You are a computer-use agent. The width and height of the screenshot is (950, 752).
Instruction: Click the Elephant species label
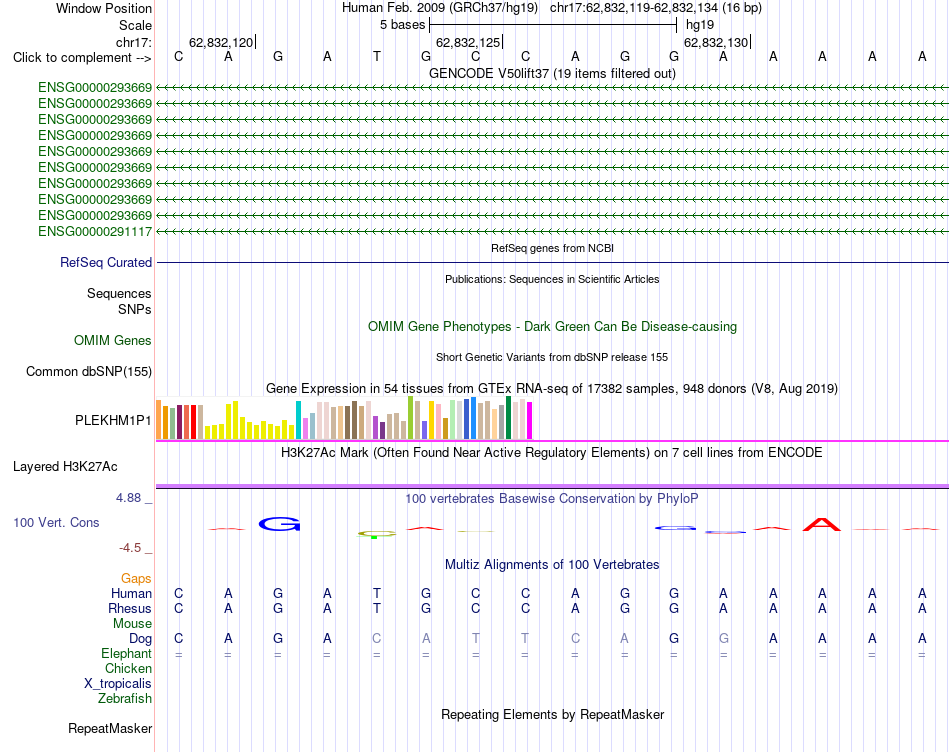click(x=126, y=653)
